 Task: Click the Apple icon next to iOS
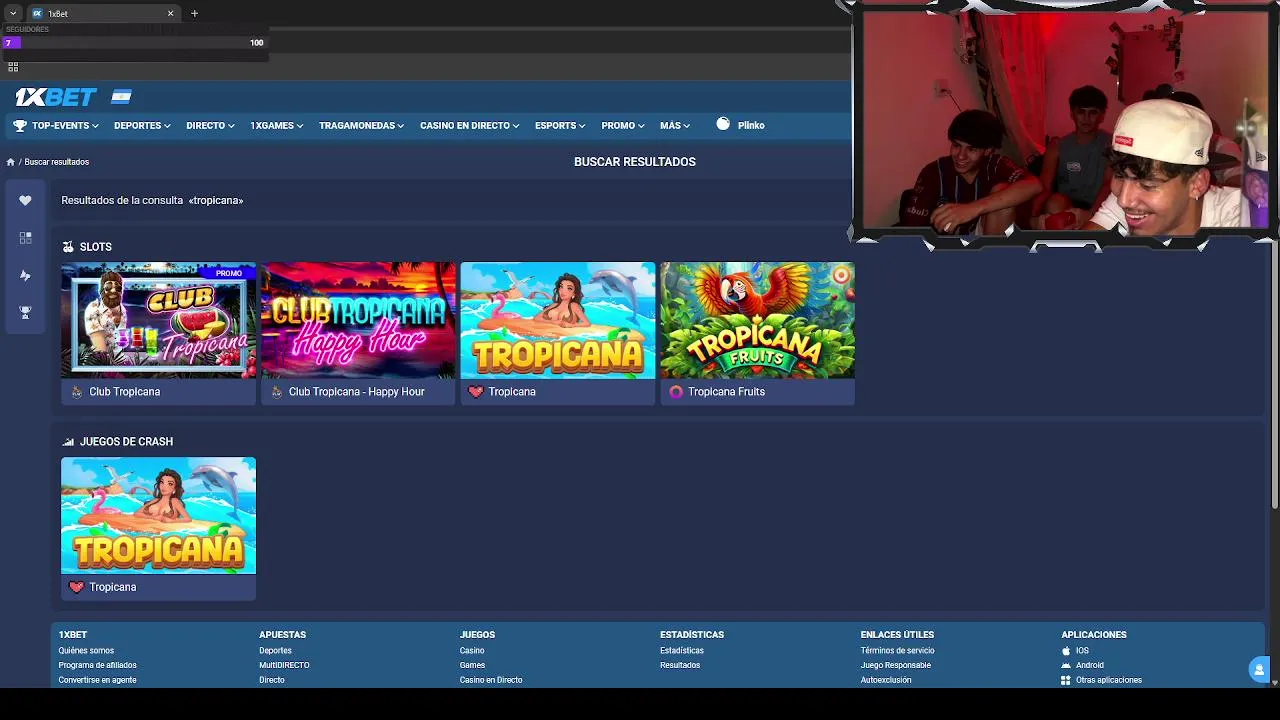pyautogui.click(x=1066, y=650)
